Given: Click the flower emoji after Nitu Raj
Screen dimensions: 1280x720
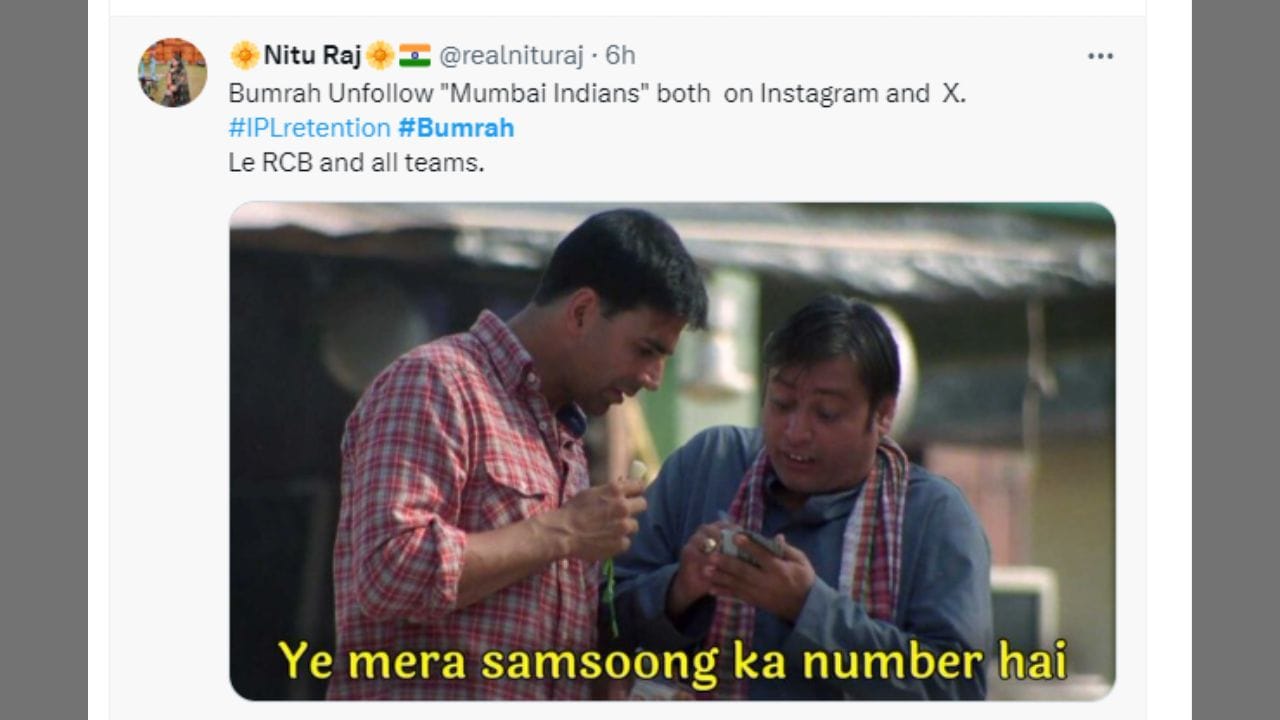Looking at the screenshot, I should coord(380,55).
